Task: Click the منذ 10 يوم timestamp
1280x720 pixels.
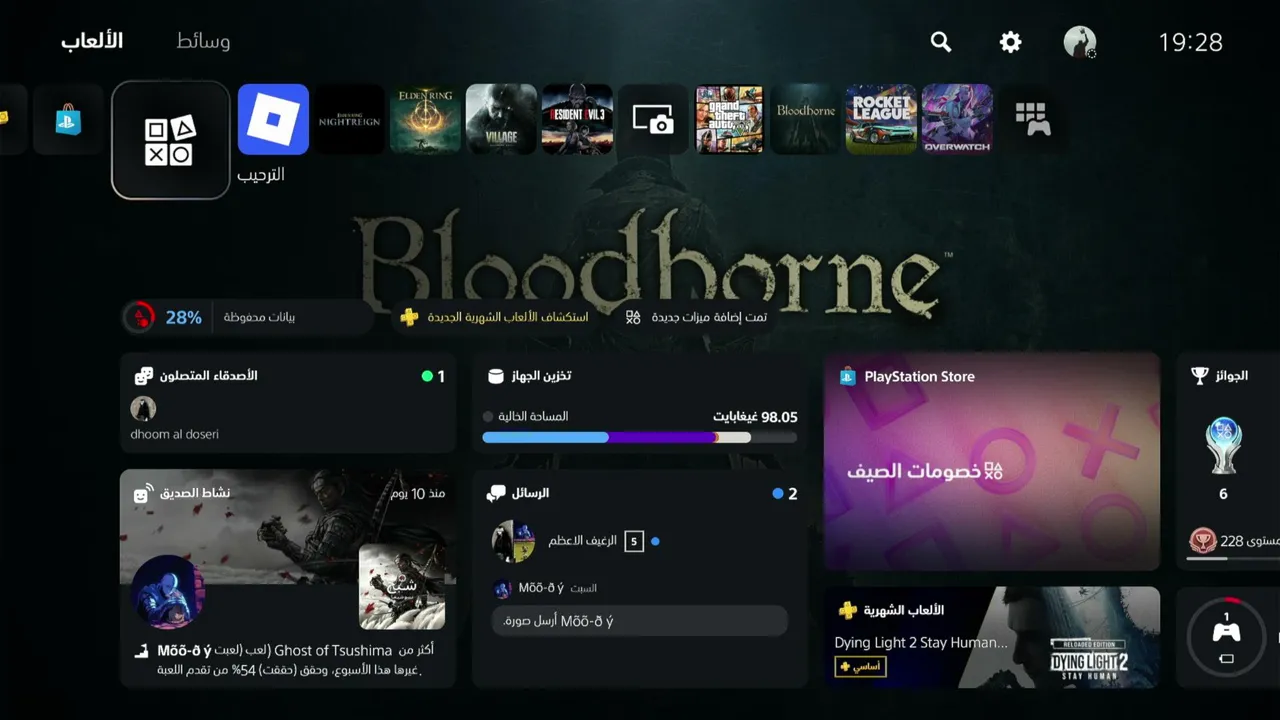Action: 417,493
